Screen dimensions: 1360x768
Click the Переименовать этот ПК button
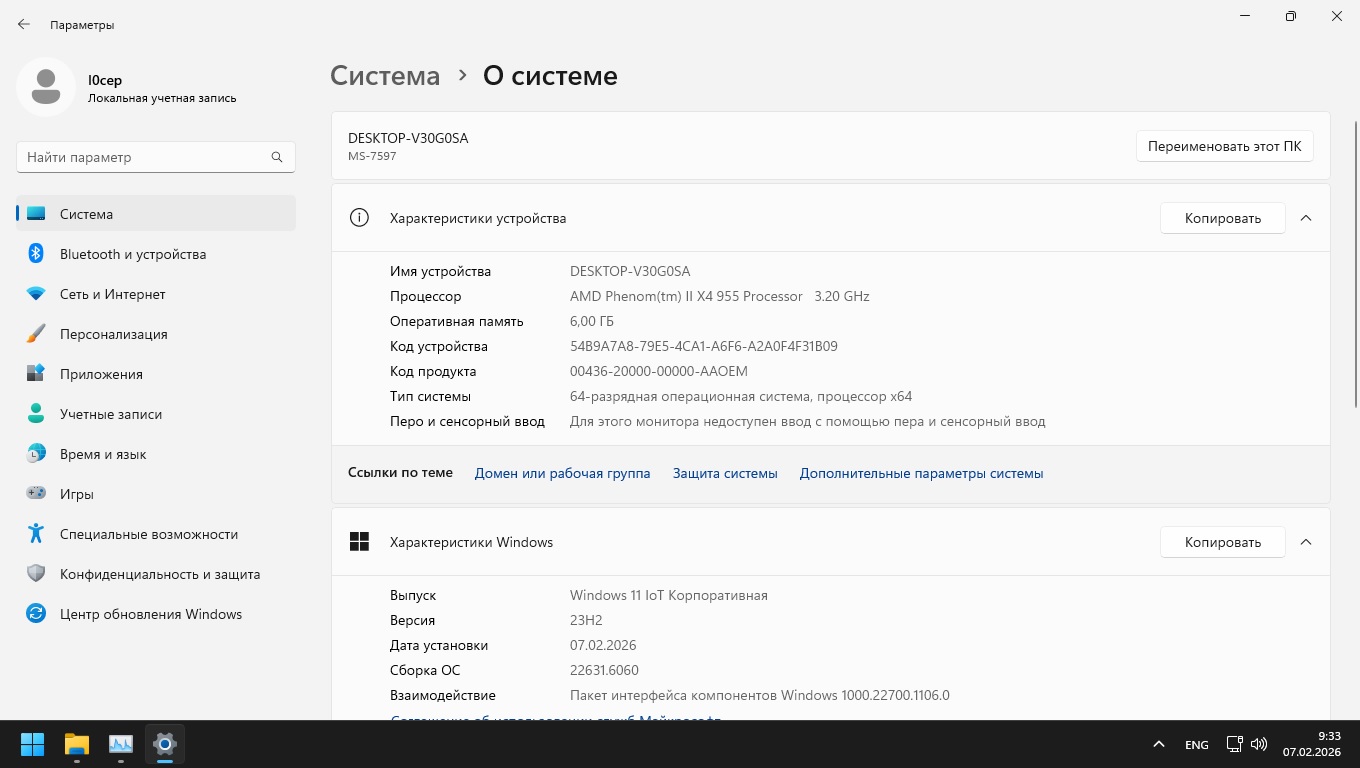click(x=1225, y=146)
